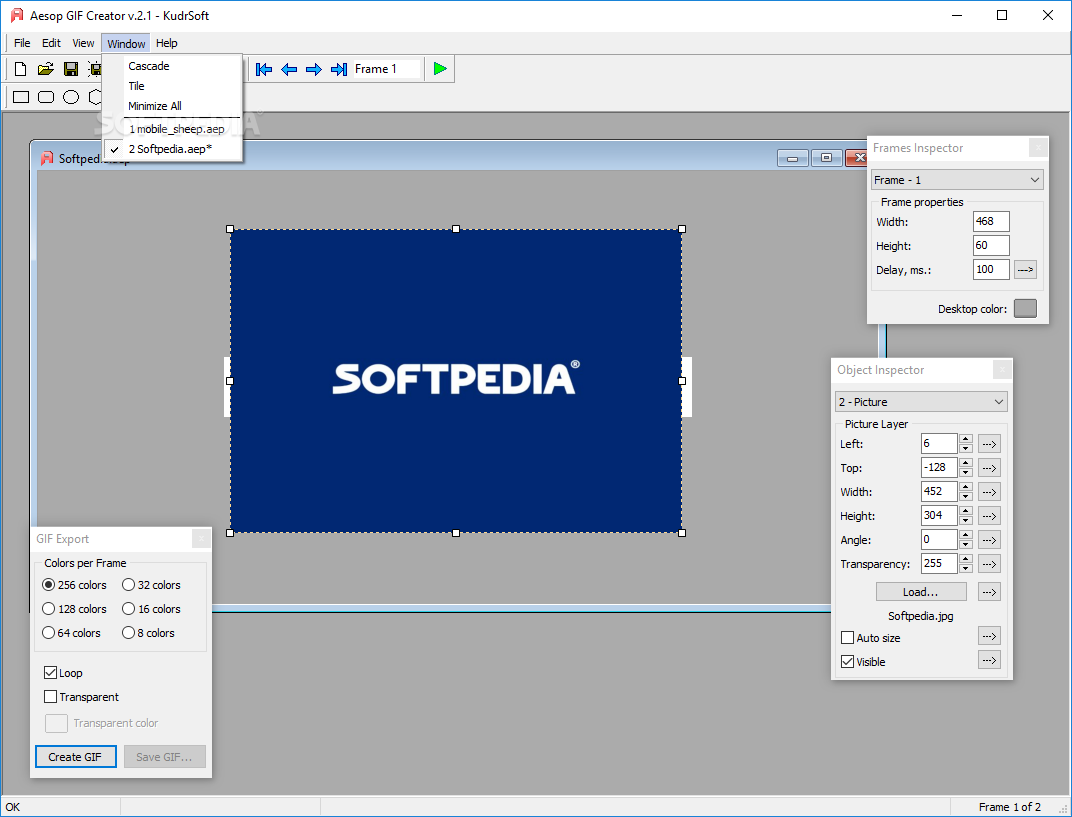
Task: Open the Frame - 1 dropdown
Action: coord(957,180)
